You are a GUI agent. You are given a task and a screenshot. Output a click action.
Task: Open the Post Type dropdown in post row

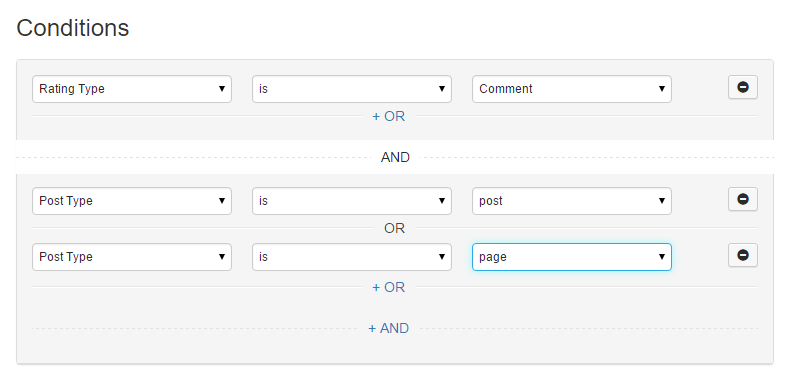coord(132,201)
